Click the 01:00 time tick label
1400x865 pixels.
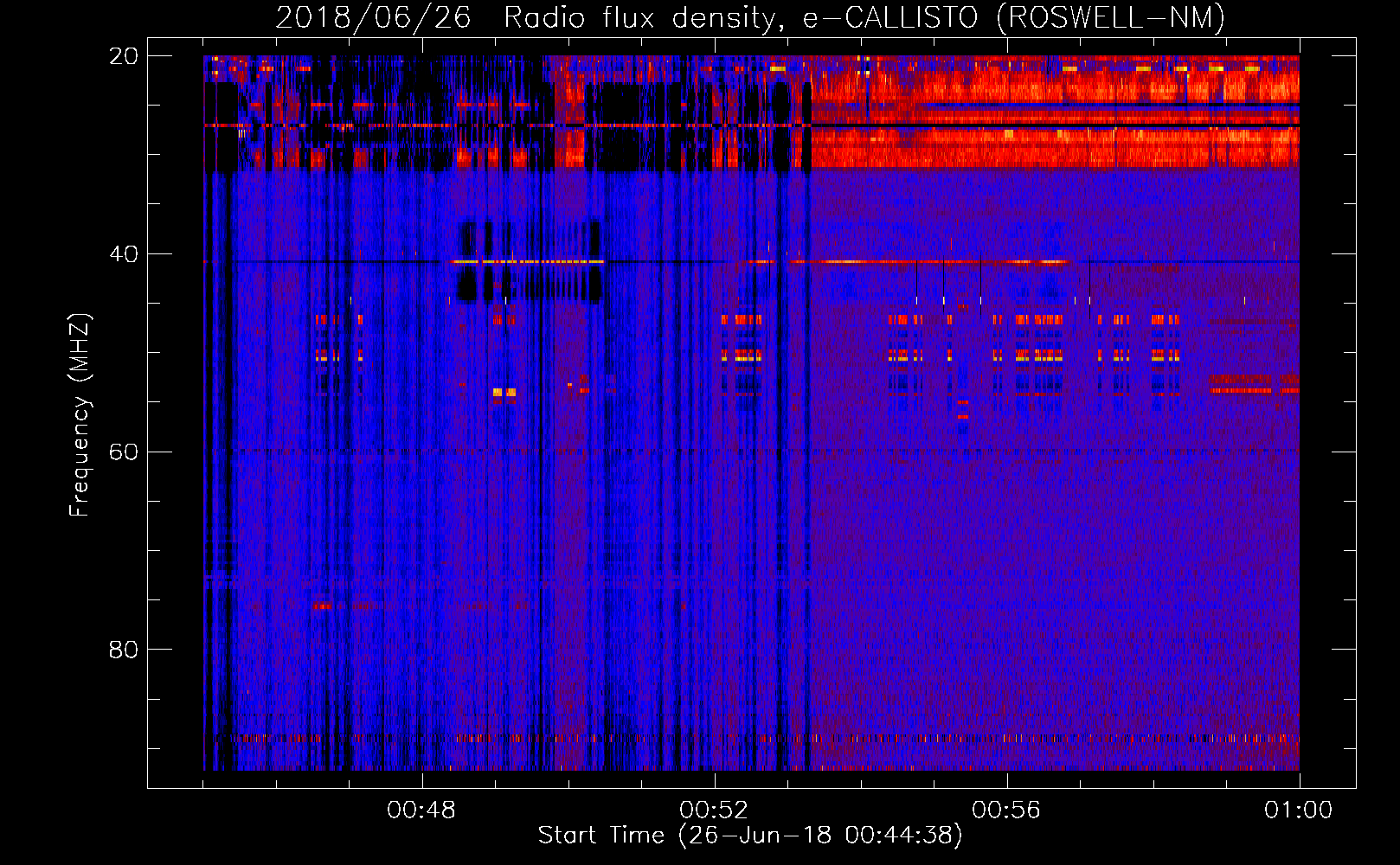coord(1299,811)
